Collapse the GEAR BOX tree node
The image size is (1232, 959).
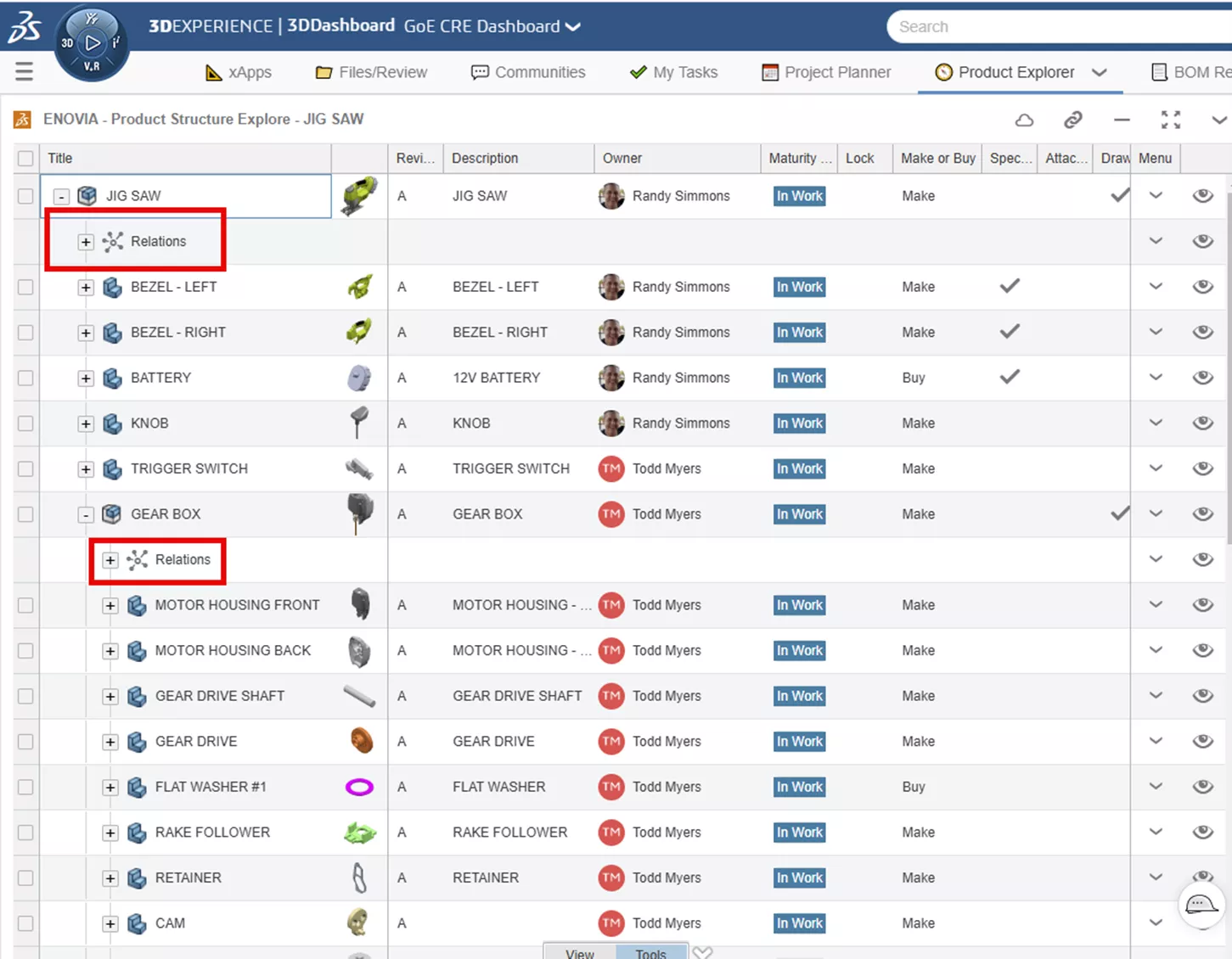85,514
